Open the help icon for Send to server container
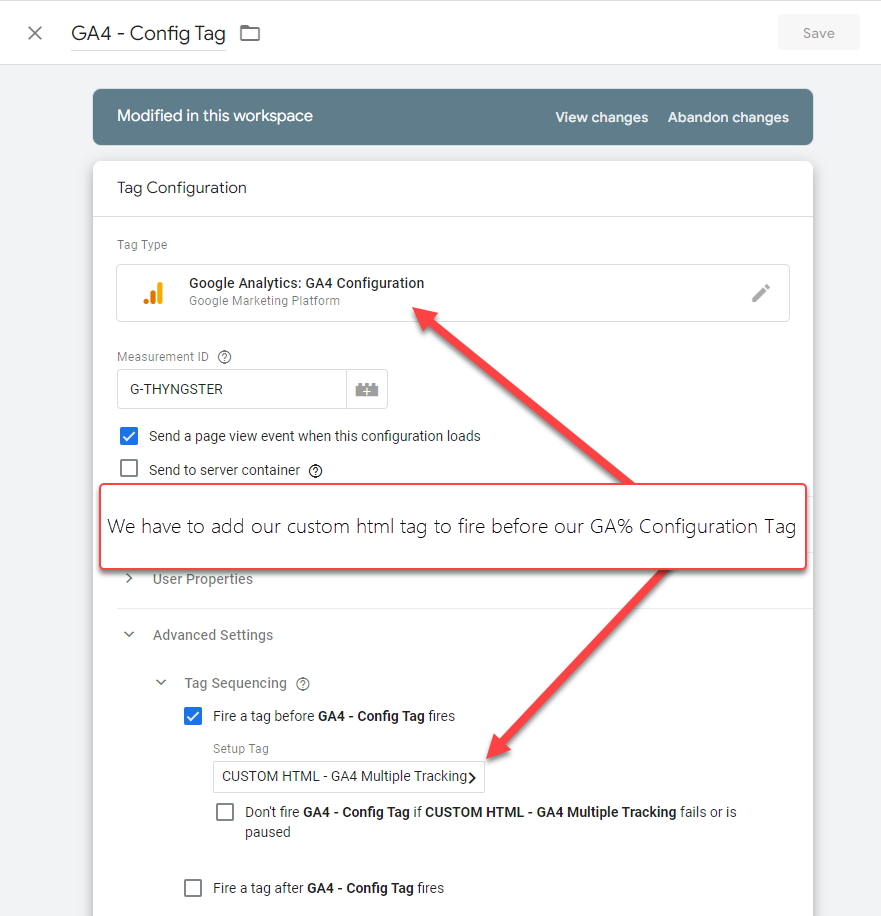 (316, 470)
